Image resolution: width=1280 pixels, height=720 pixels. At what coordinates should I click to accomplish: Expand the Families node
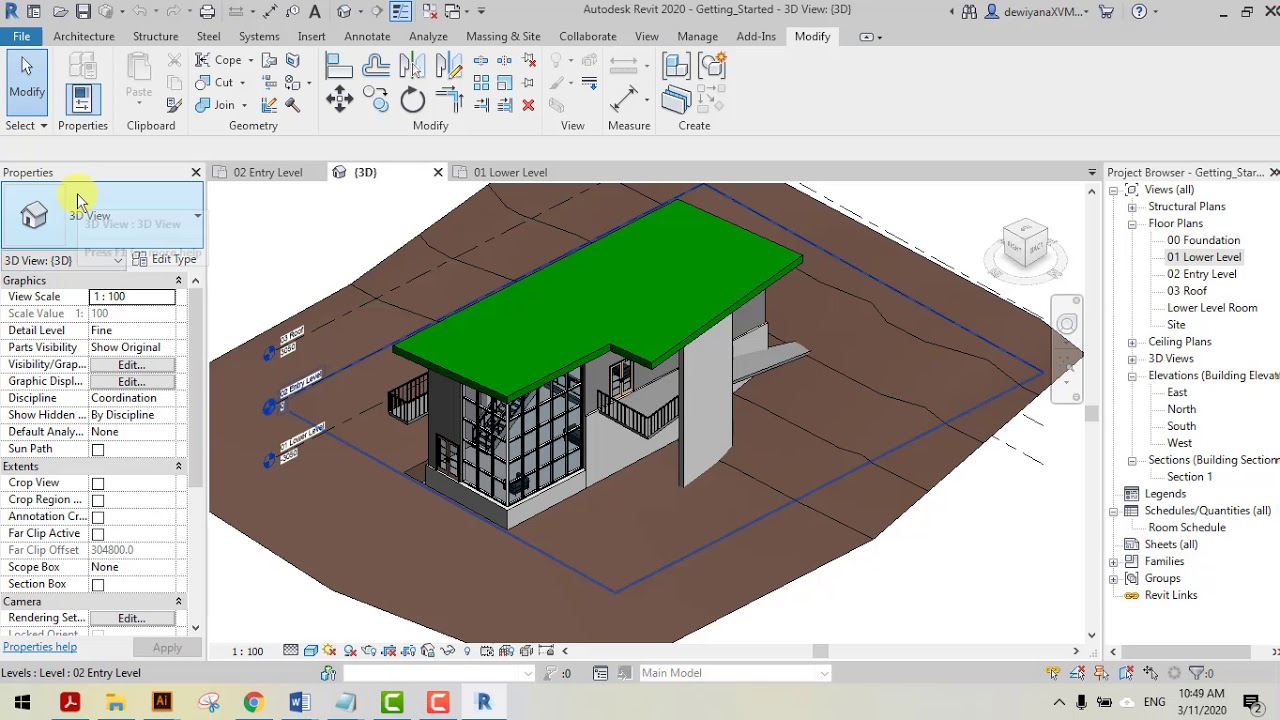1114,562
